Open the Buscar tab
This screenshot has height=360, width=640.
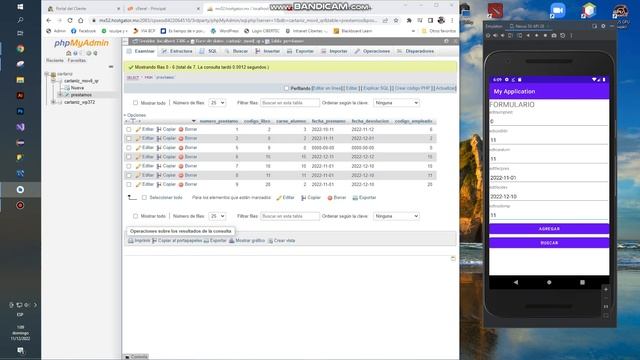coord(236,51)
